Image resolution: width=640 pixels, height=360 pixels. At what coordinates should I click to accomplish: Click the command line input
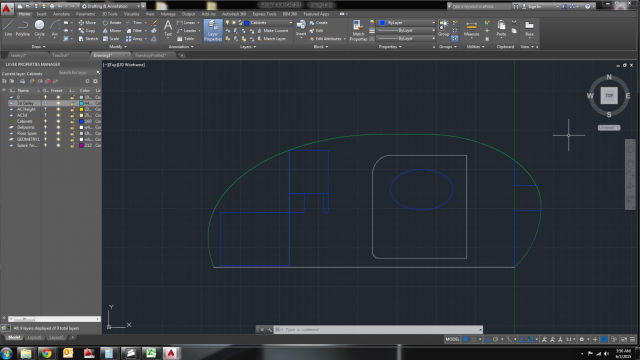tap(380, 329)
